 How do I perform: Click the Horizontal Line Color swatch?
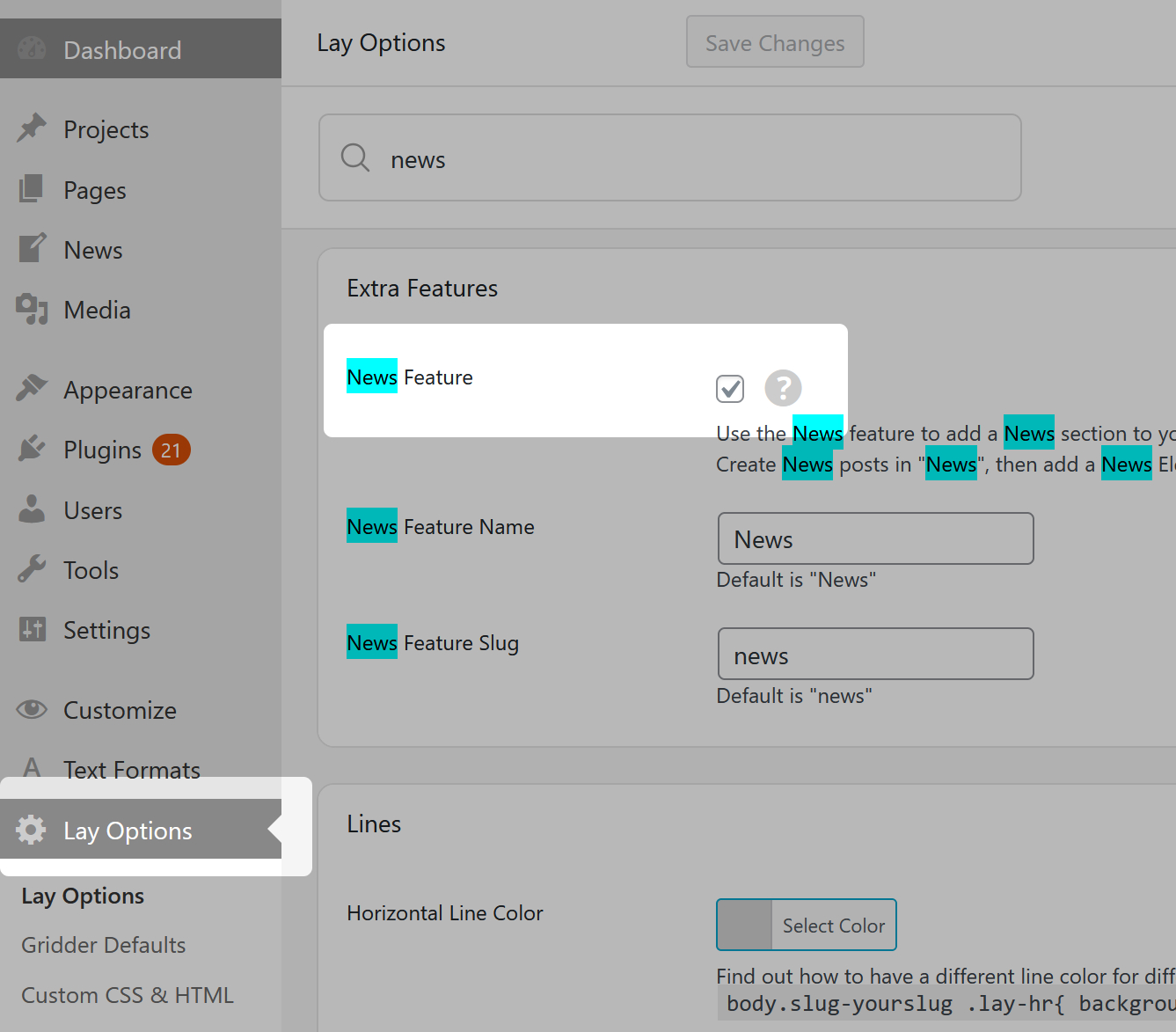745,926
